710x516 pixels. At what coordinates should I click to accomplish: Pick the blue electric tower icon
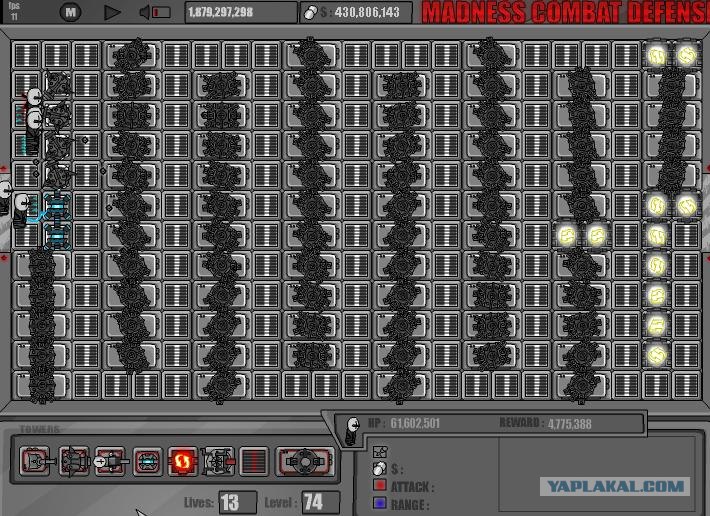(148, 462)
